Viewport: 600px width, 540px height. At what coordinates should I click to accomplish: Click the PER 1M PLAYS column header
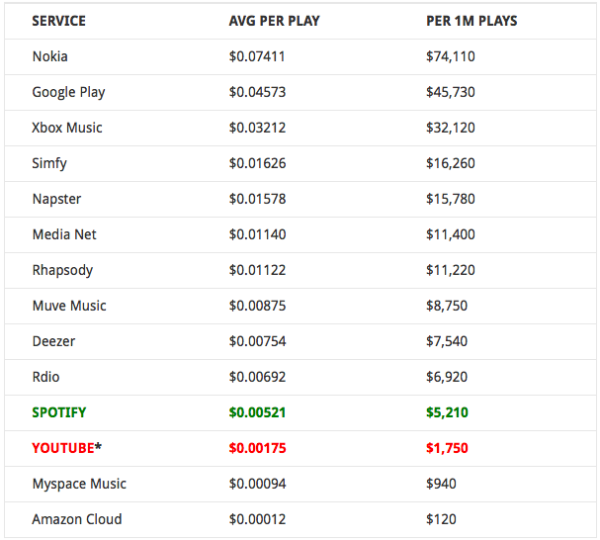[x=472, y=20]
